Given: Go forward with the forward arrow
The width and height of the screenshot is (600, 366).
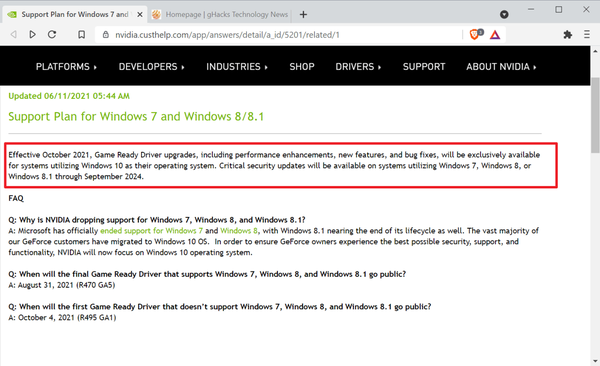Looking at the screenshot, I should pos(33,35).
